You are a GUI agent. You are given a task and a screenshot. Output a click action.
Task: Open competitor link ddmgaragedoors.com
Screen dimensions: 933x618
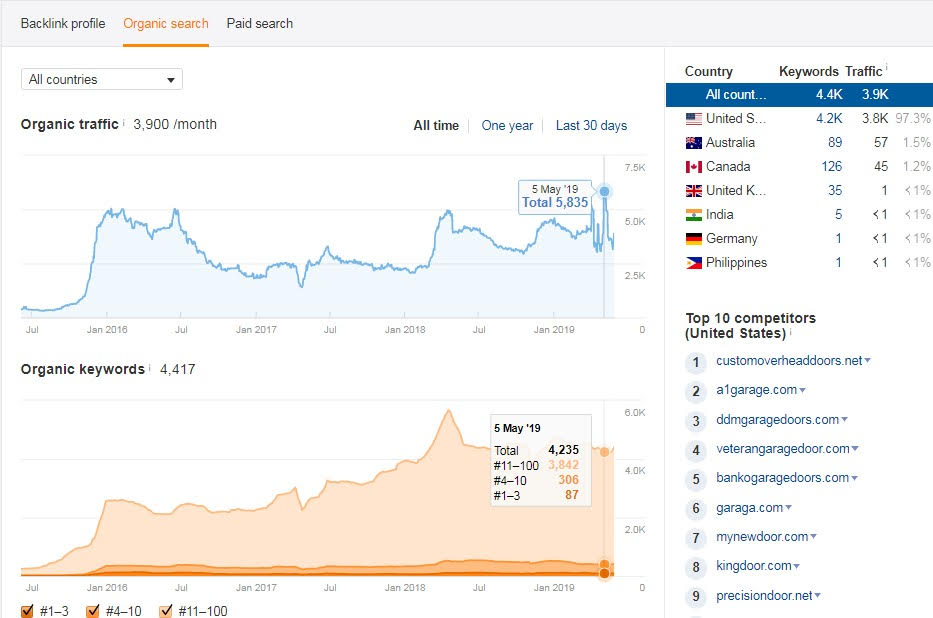tap(778, 419)
